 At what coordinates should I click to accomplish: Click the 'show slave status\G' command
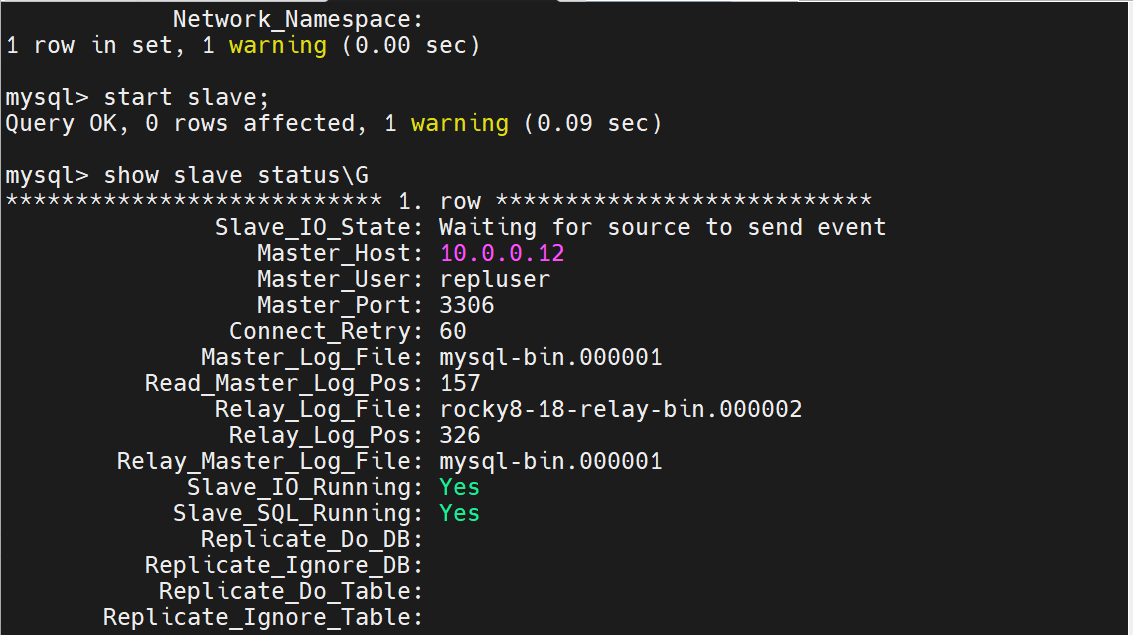[236, 176]
